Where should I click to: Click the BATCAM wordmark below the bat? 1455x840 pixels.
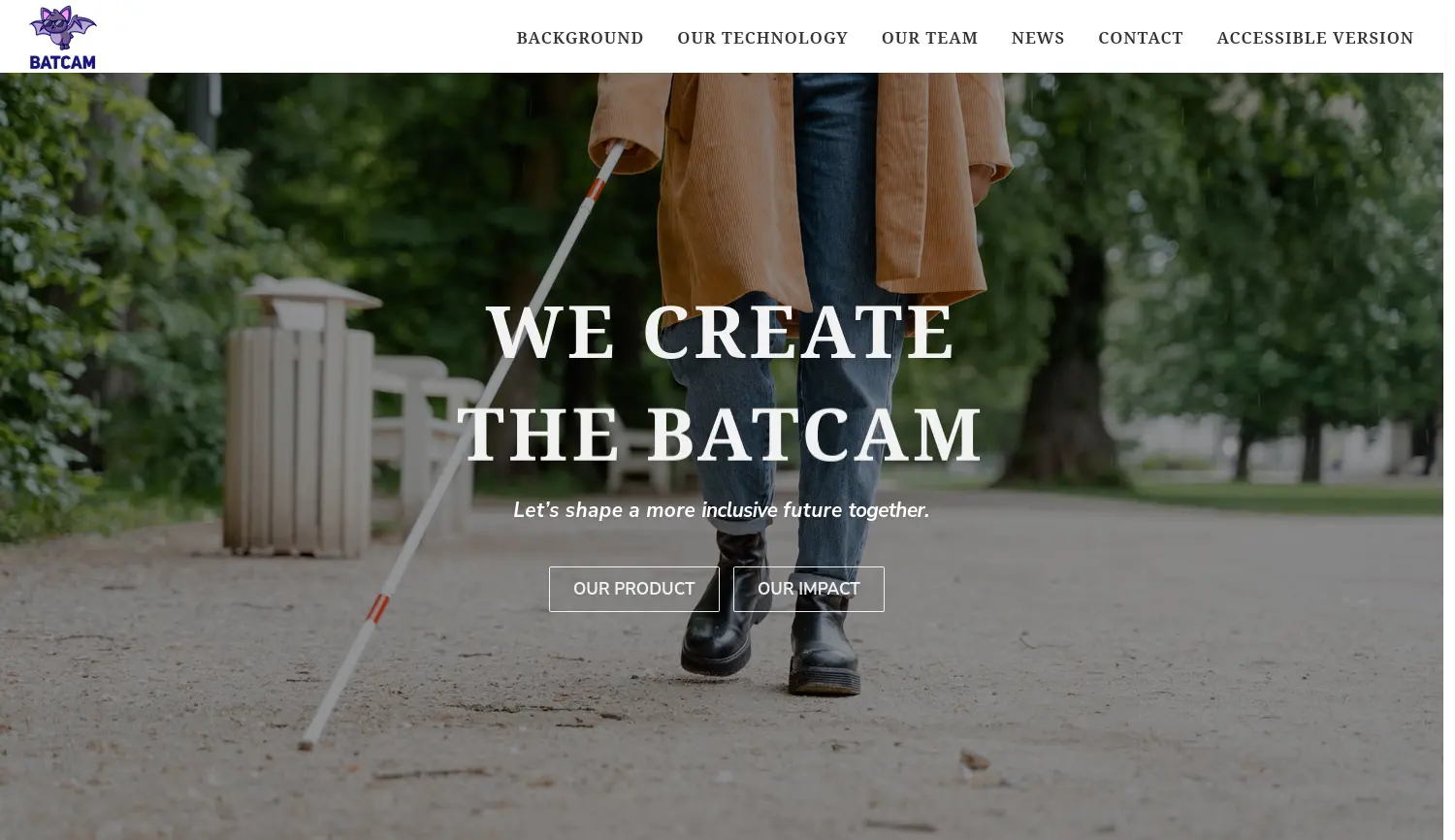63,62
